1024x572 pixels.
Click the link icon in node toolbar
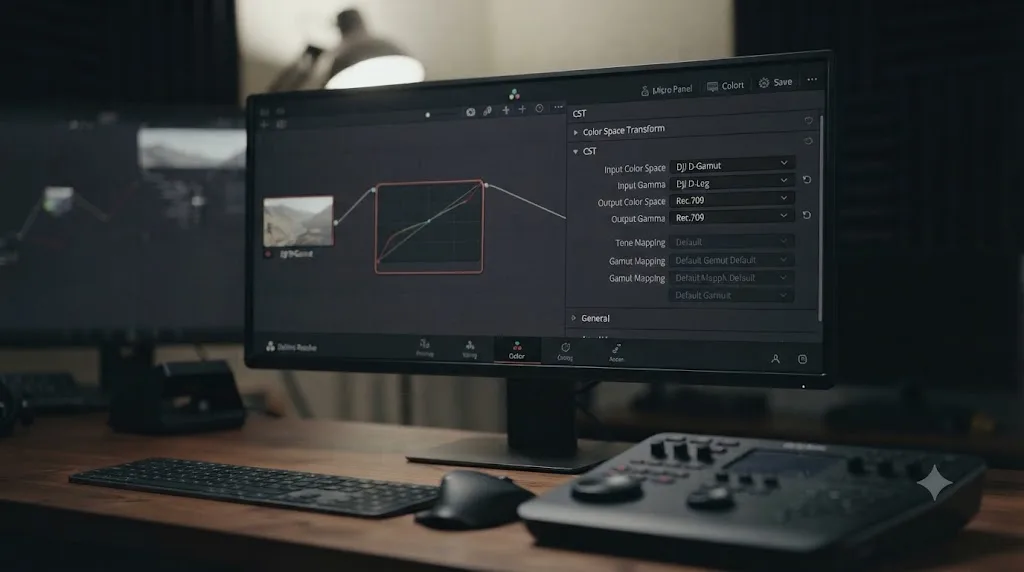(x=487, y=111)
